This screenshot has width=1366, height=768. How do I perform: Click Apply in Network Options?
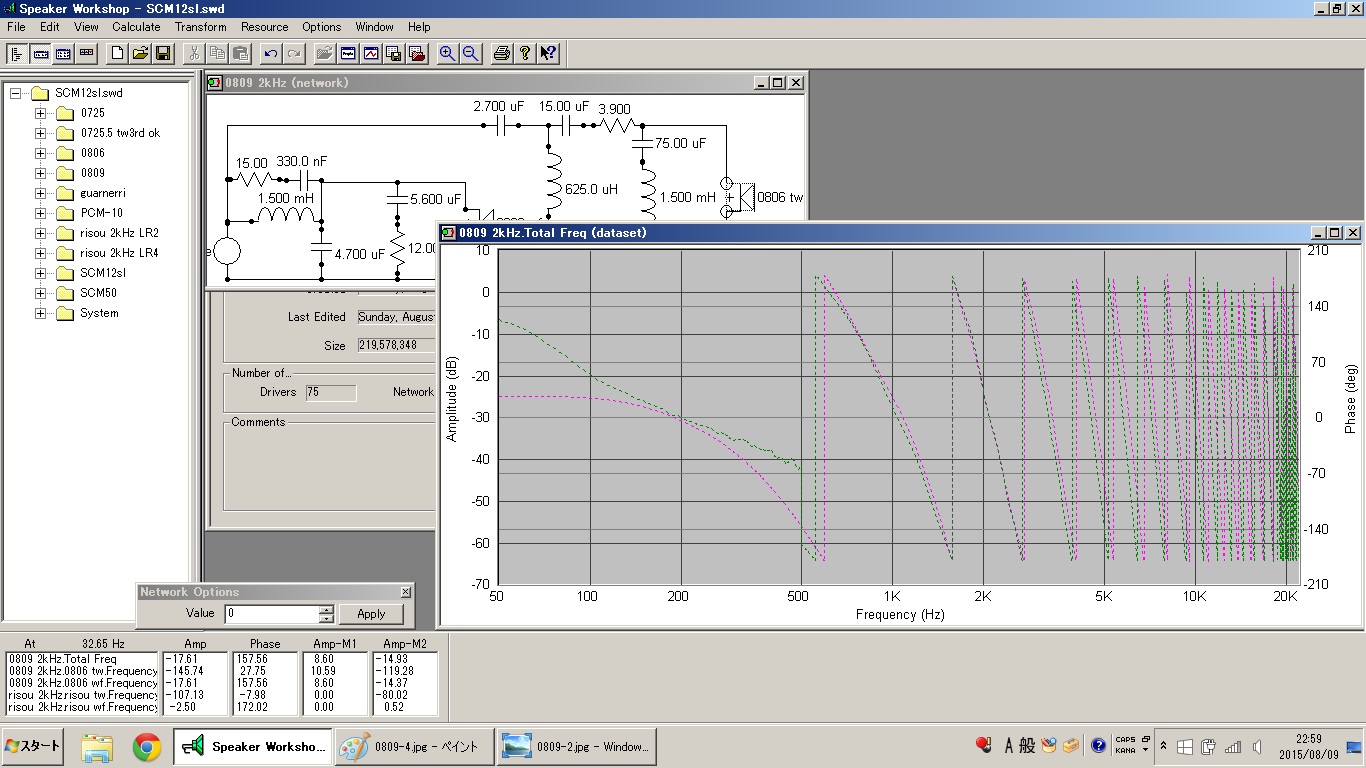point(371,614)
